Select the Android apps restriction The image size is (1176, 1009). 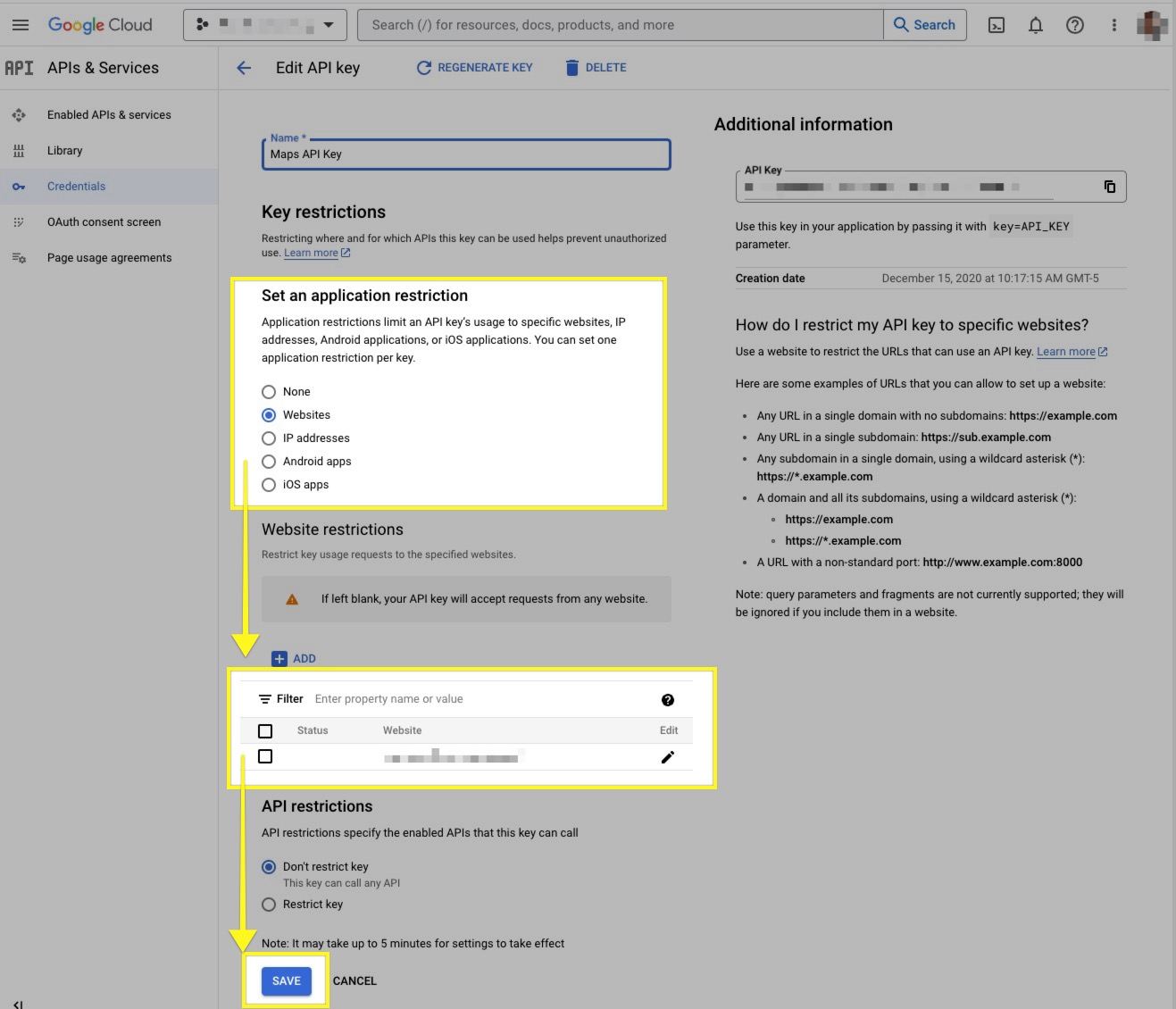269,462
